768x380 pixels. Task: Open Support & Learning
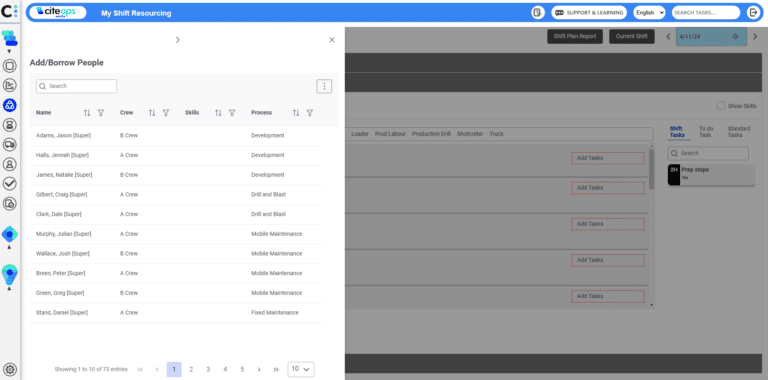coord(589,13)
